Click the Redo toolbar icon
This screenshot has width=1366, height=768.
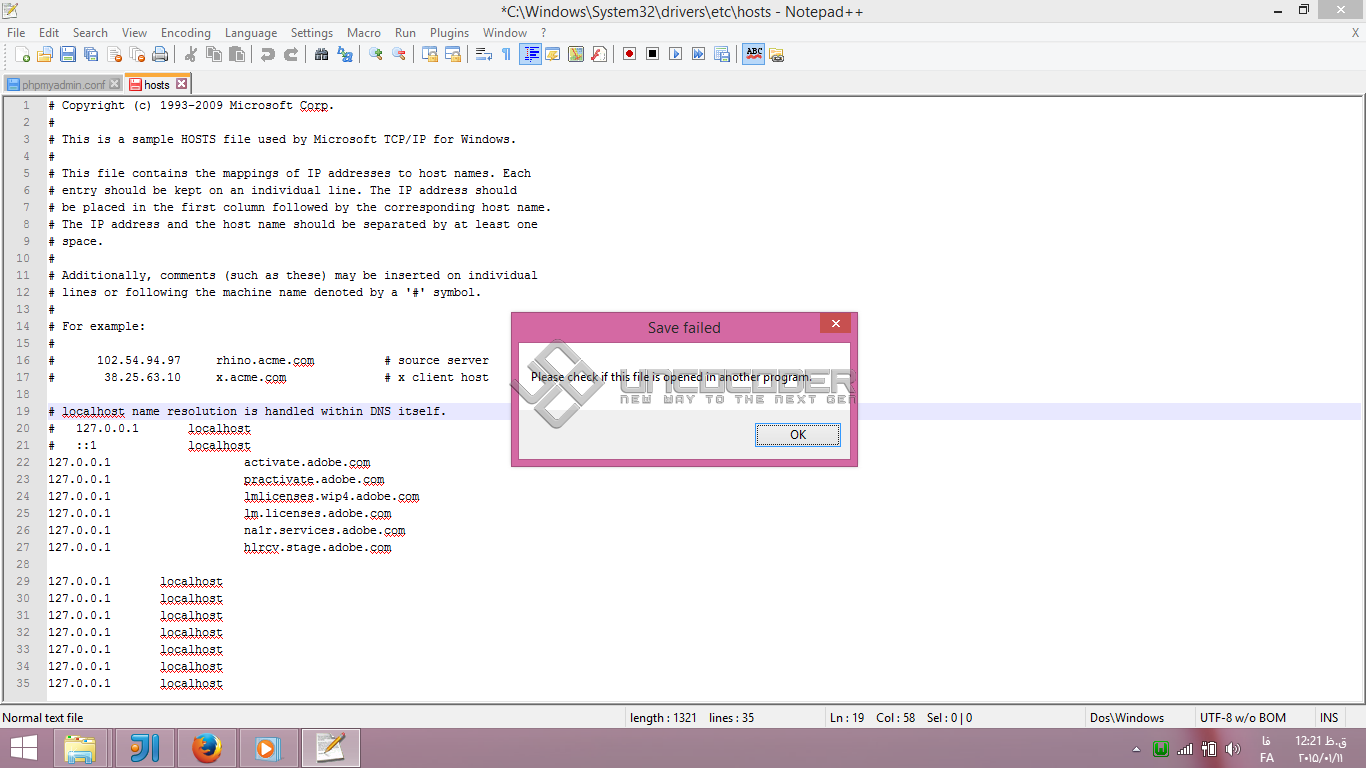click(x=290, y=54)
